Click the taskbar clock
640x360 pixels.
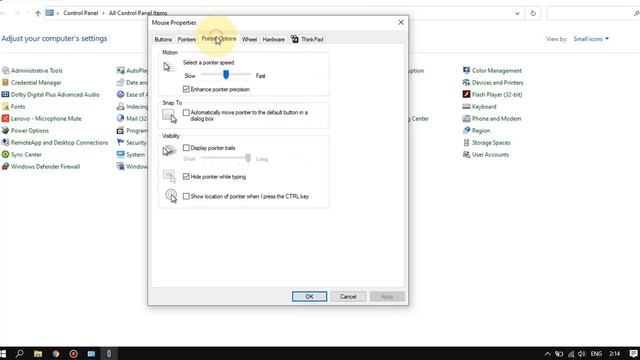(x=614, y=353)
